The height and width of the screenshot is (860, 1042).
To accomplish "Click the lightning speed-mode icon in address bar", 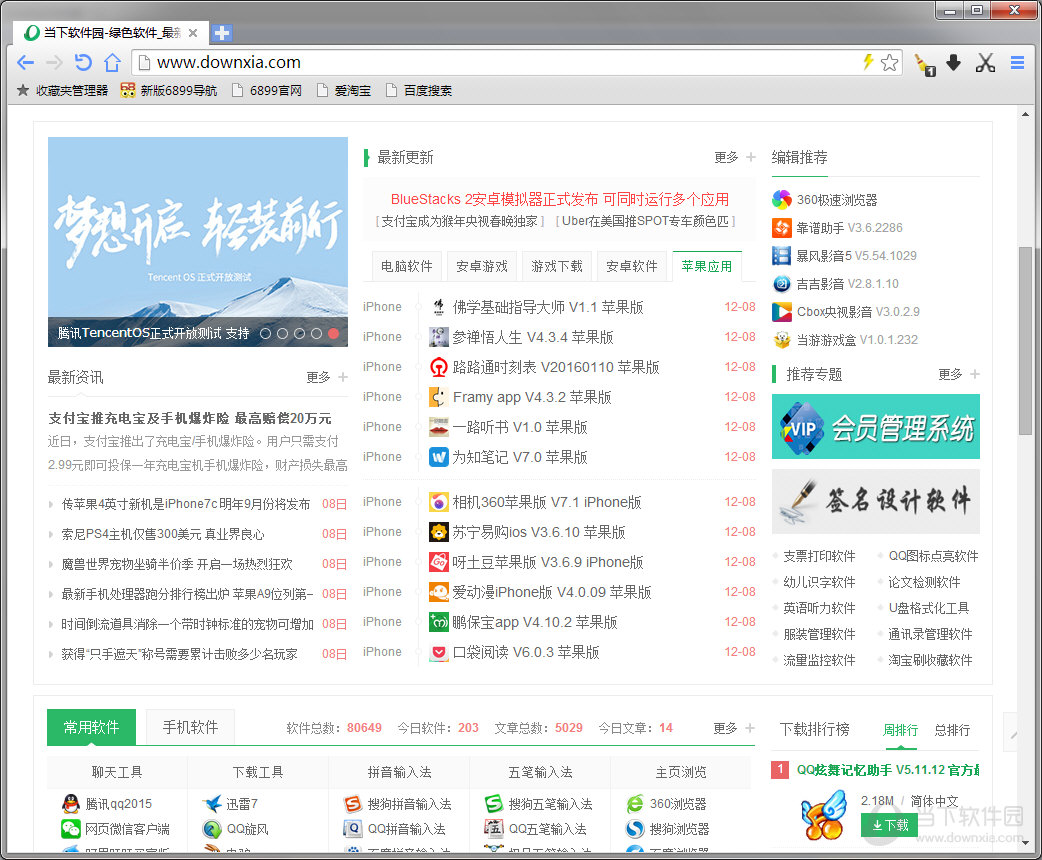I will pyautogui.click(x=868, y=62).
